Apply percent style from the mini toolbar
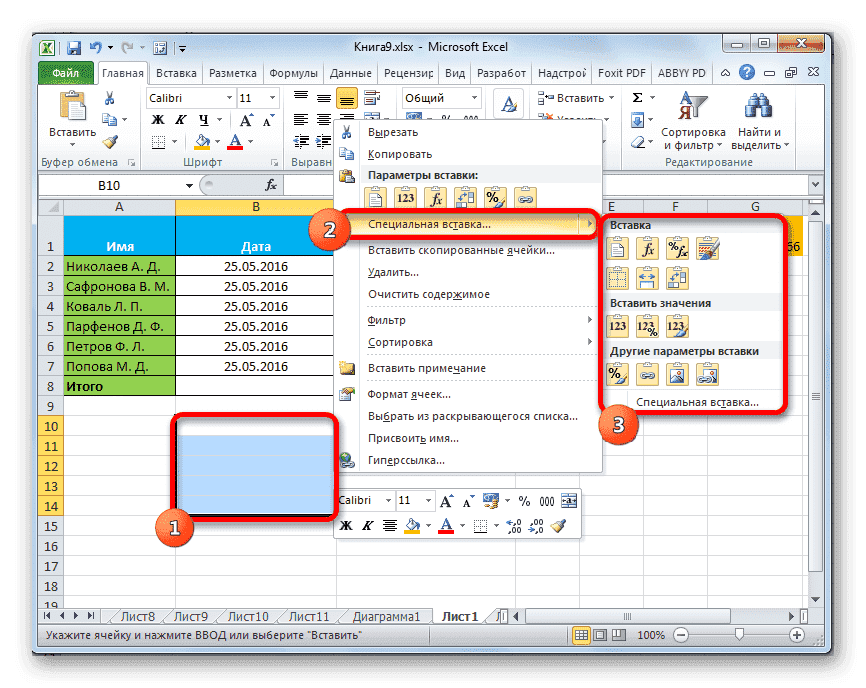 [523, 500]
